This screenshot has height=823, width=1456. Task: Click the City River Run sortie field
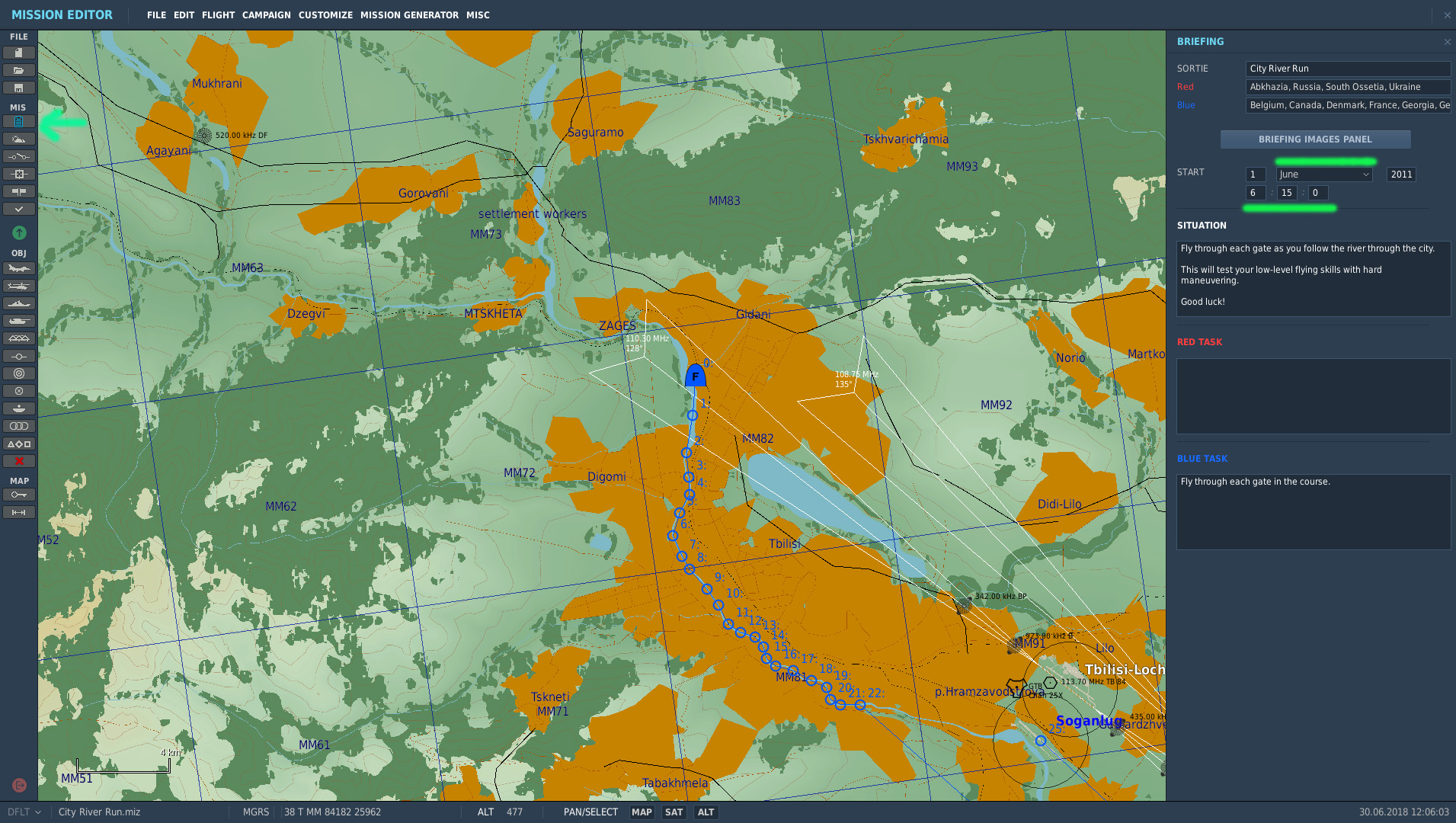pos(1348,69)
